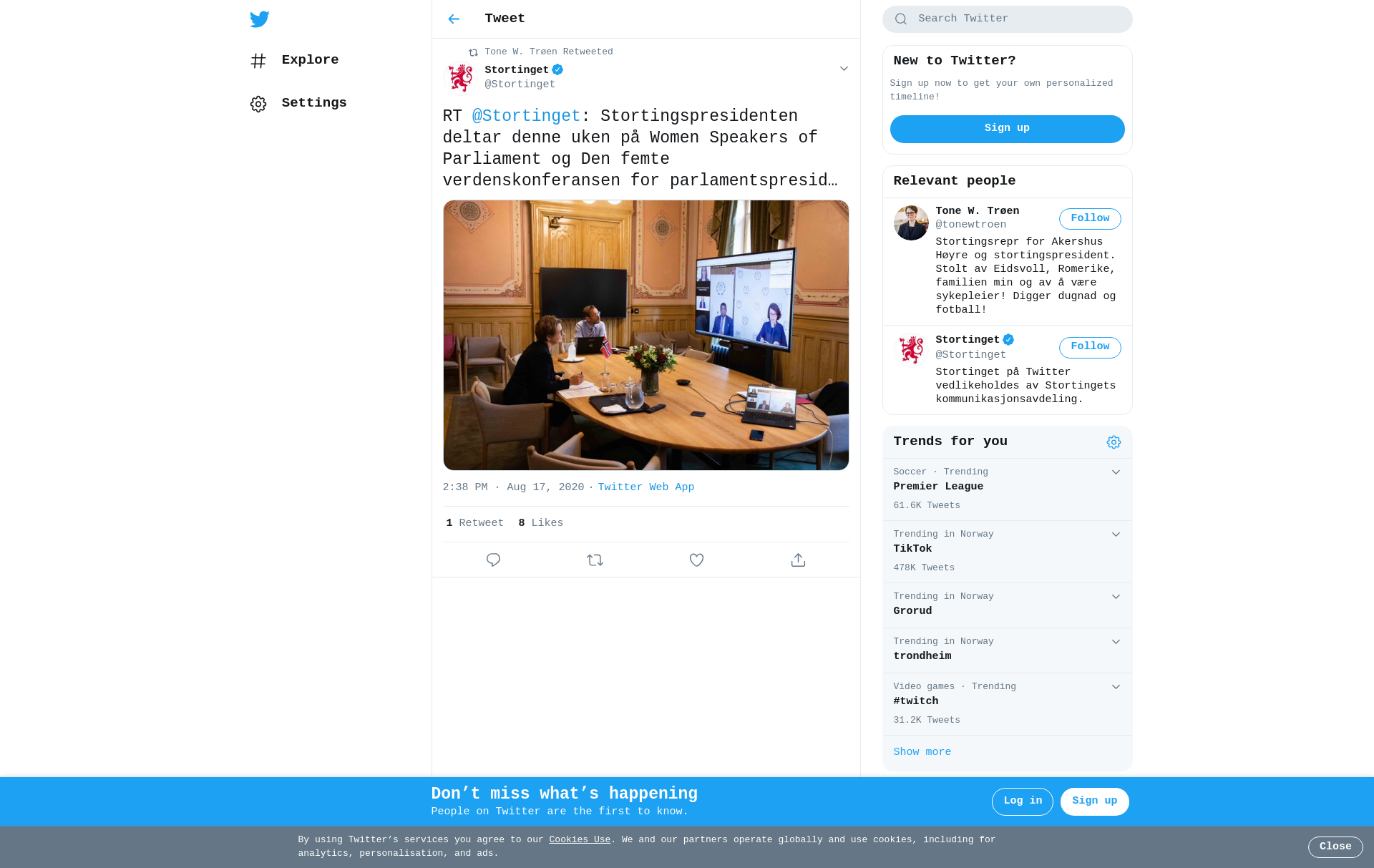Open the tweet's more options chevron

844,69
